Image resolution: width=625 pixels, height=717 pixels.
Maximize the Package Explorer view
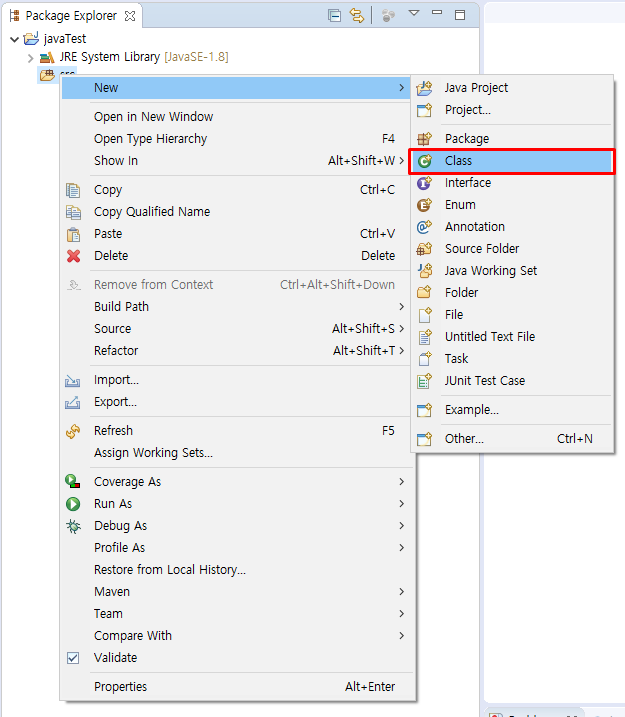coord(460,15)
